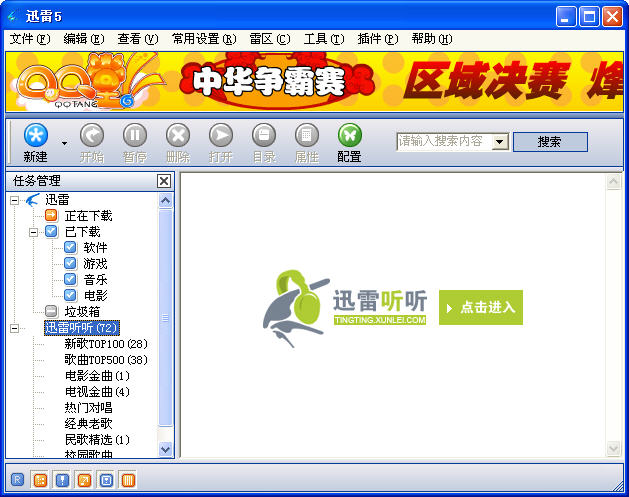This screenshot has width=629, height=497.
Task: Select 新歌TOP100 (28) playlist
Action: coord(106,344)
